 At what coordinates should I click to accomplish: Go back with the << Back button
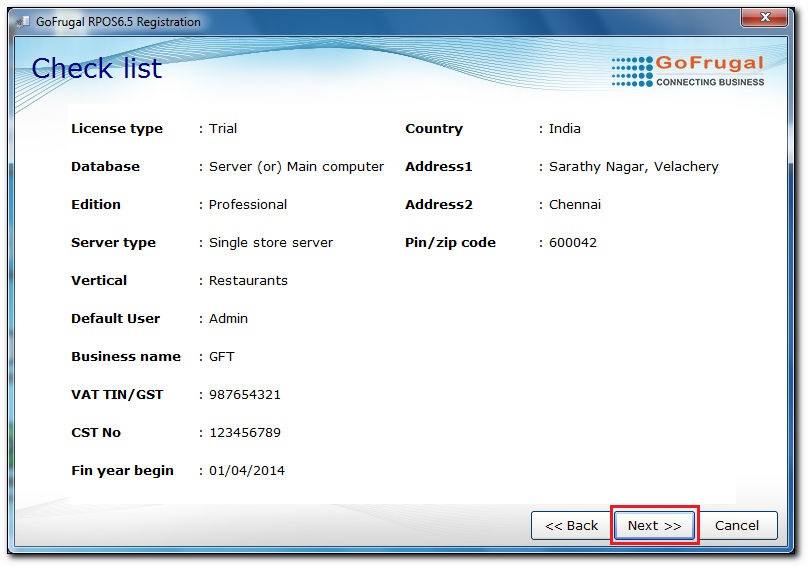571,525
